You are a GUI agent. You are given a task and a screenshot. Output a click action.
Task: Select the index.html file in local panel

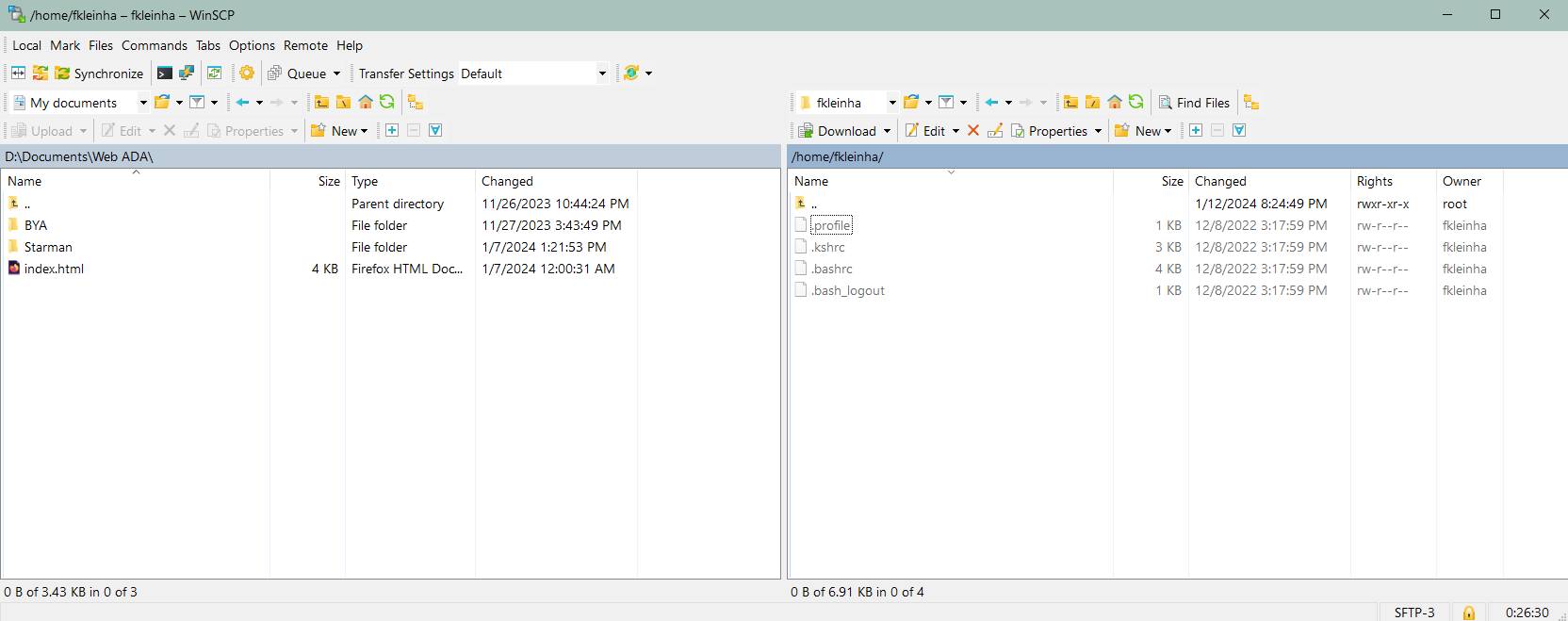[54, 269]
